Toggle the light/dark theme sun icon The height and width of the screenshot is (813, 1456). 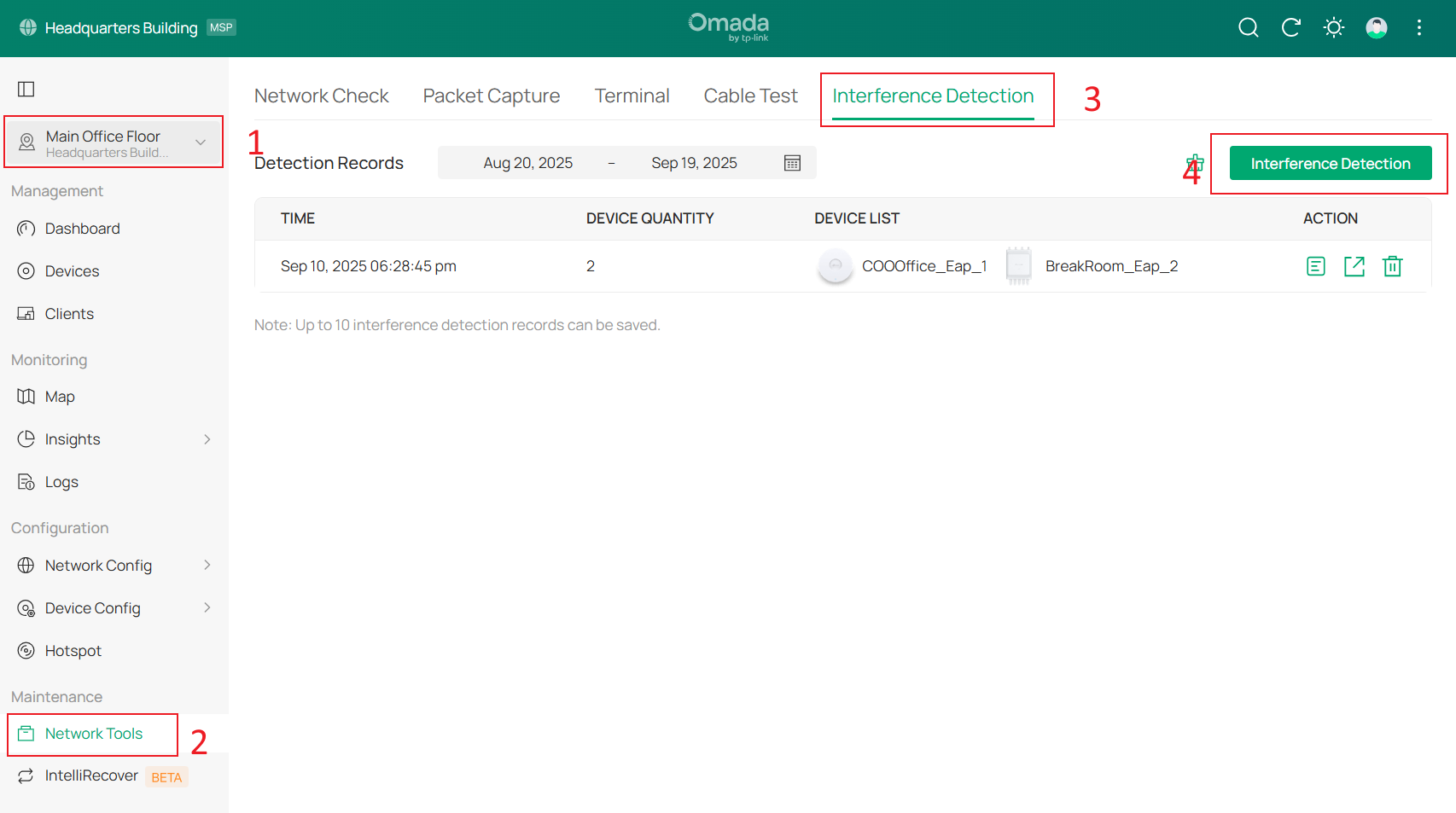[x=1333, y=28]
